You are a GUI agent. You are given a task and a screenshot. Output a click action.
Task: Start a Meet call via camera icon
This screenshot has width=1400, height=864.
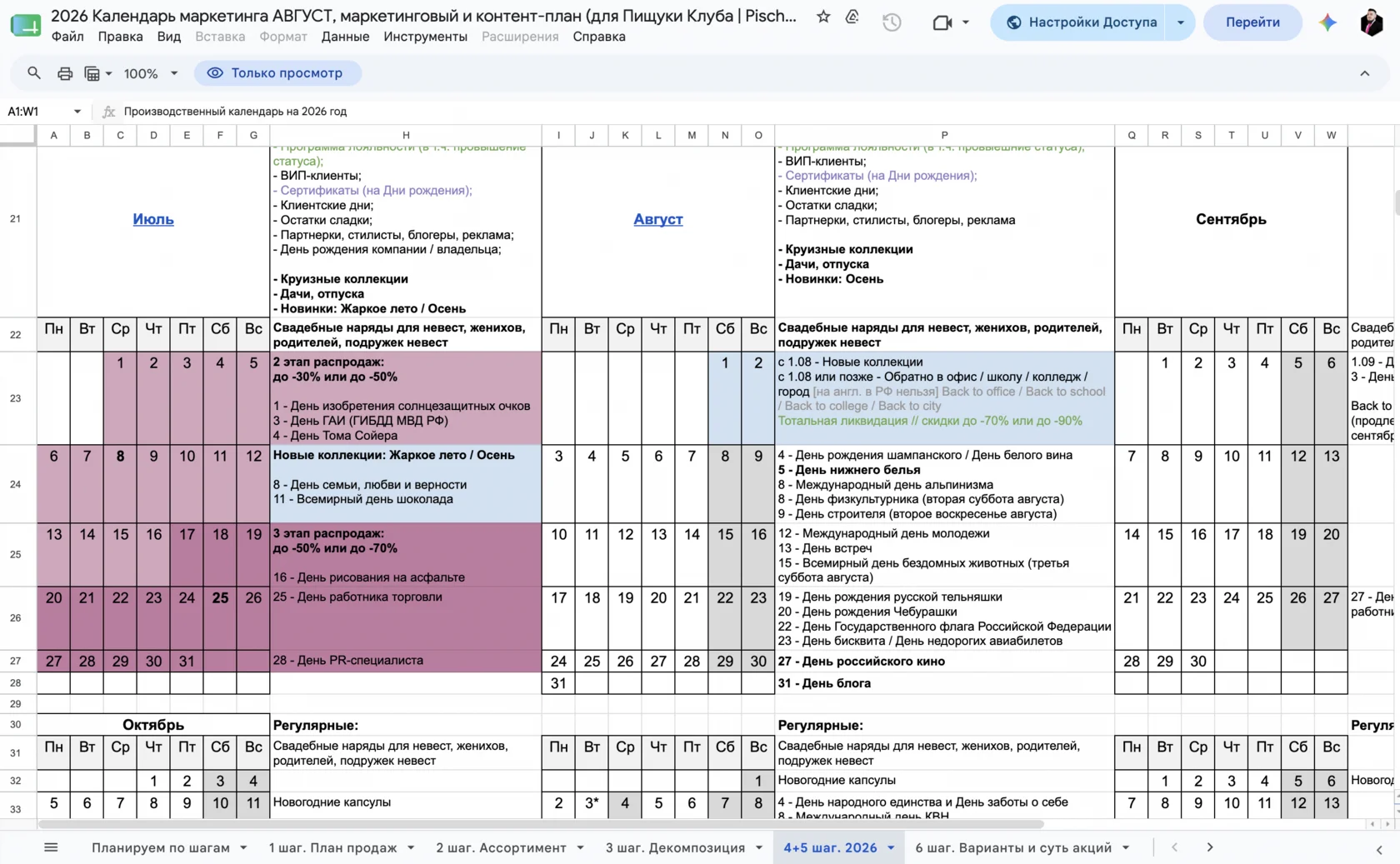pyautogui.click(x=942, y=22)
